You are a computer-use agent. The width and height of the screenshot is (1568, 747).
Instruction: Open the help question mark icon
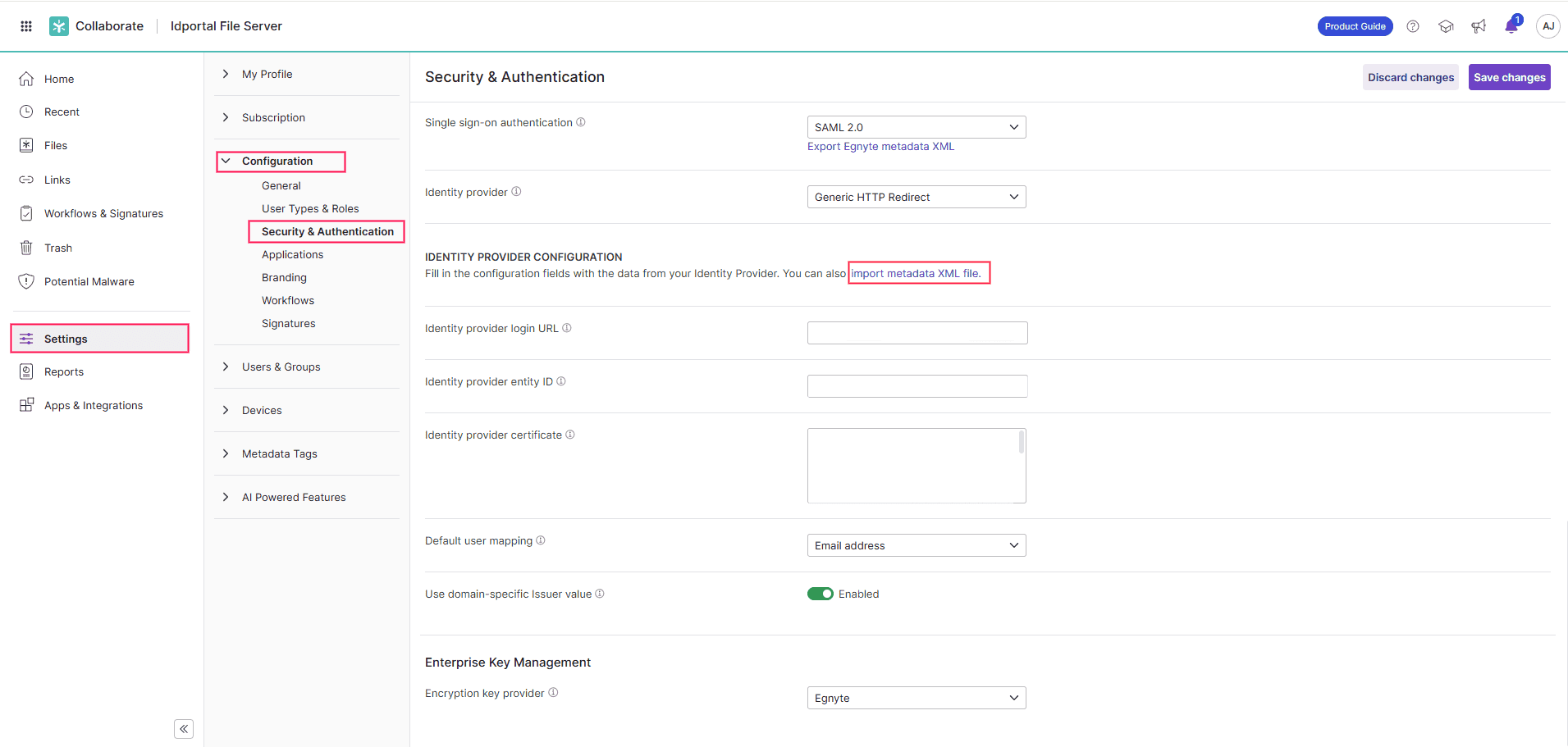(1413, 25)
